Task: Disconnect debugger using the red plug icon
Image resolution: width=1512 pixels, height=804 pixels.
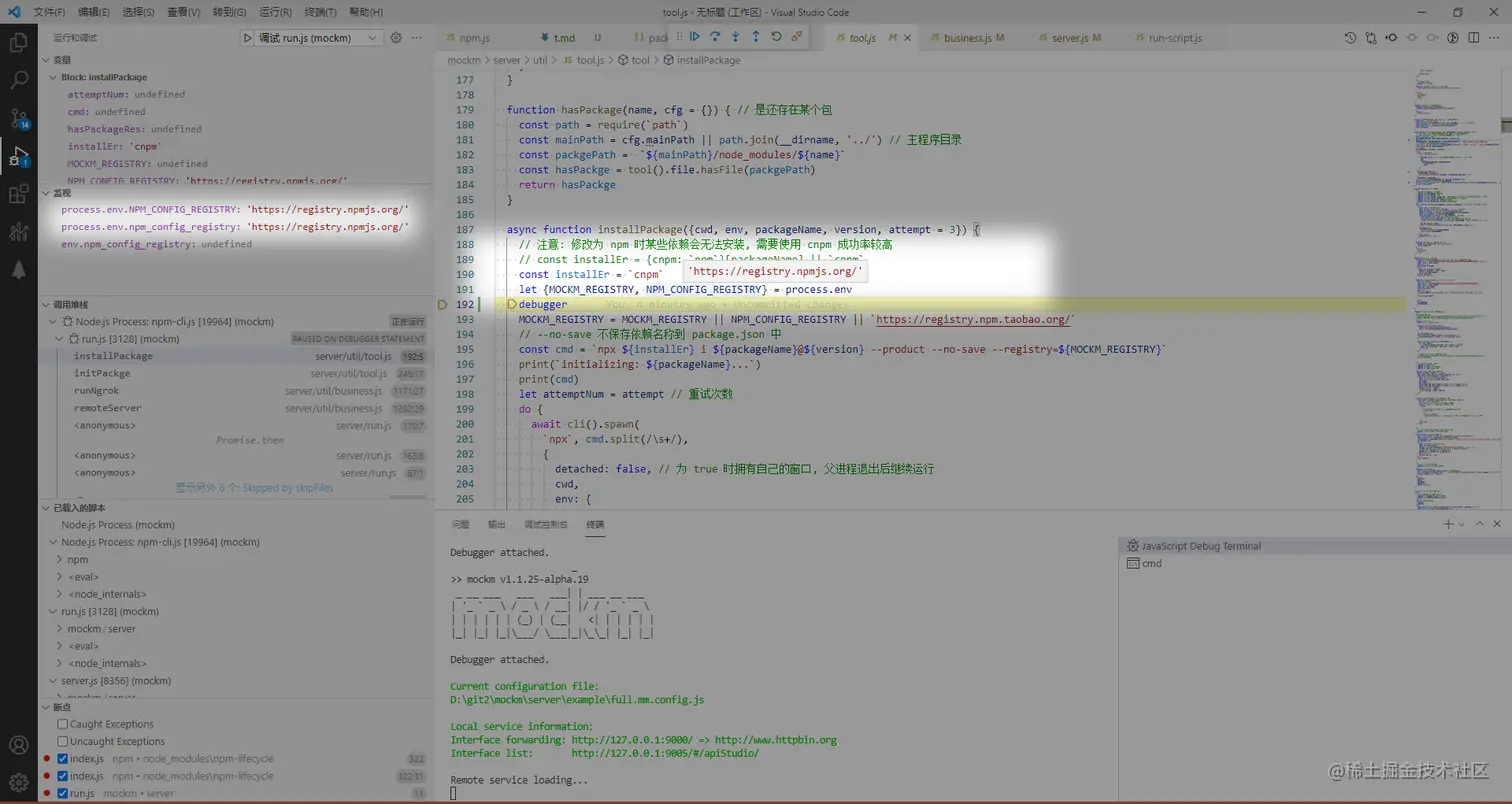Action: [x=796, y=36]
